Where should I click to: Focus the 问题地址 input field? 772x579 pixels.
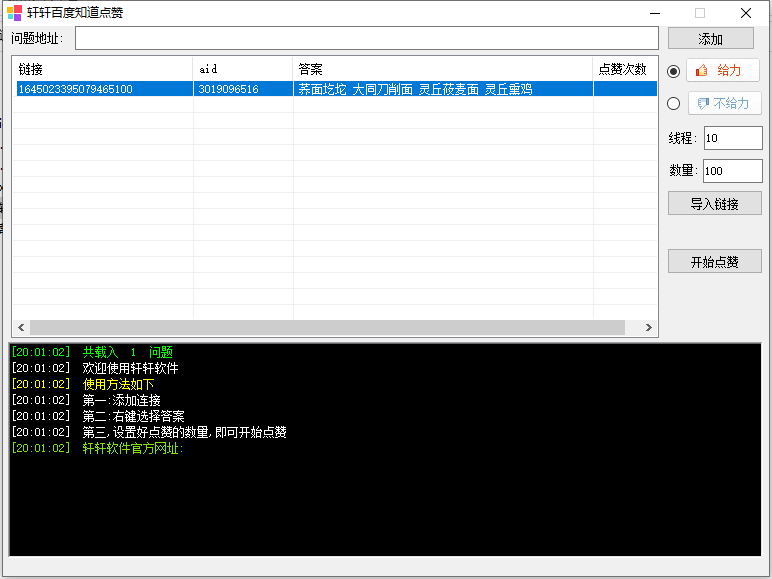click(x=367, y=38)
